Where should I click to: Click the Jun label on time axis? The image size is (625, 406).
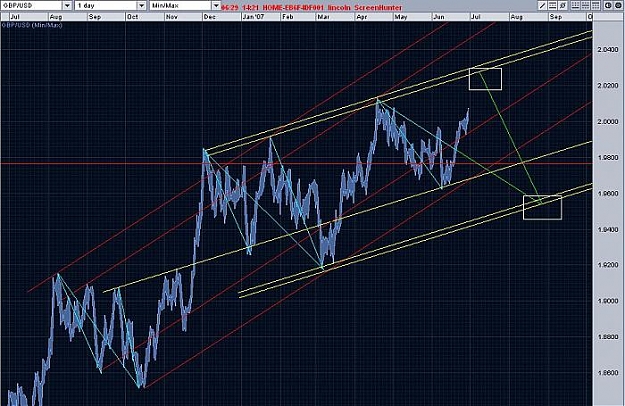(438, 17)
